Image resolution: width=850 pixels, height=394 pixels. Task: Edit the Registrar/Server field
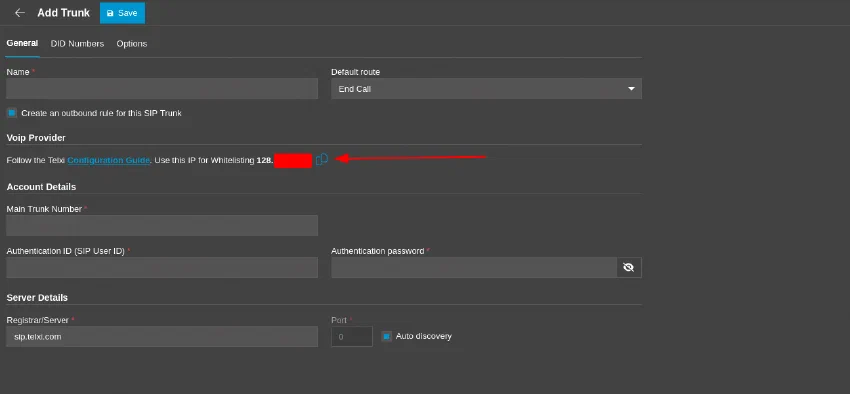coord(162,337)
